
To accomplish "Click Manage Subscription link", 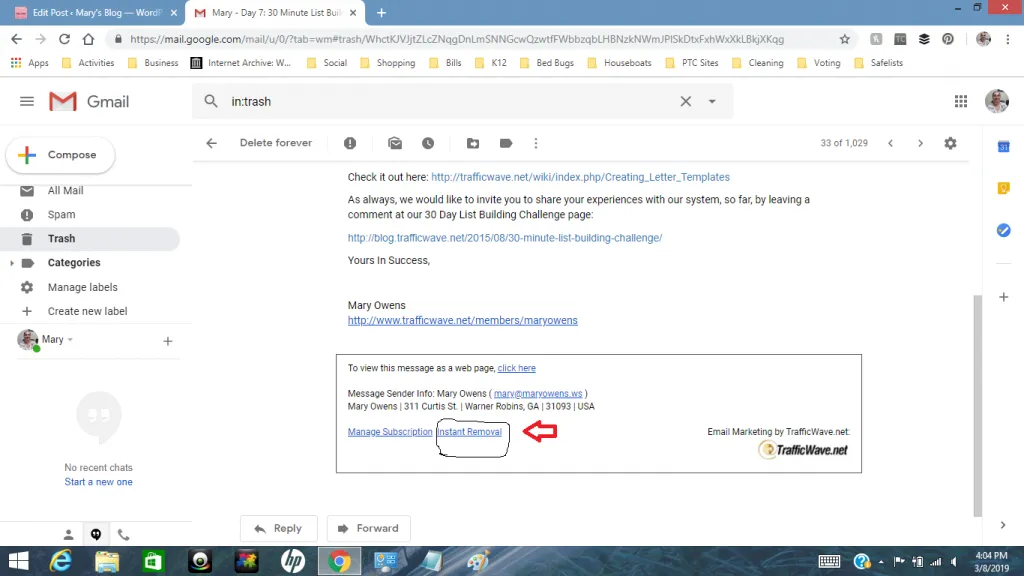I will [390, 432].
